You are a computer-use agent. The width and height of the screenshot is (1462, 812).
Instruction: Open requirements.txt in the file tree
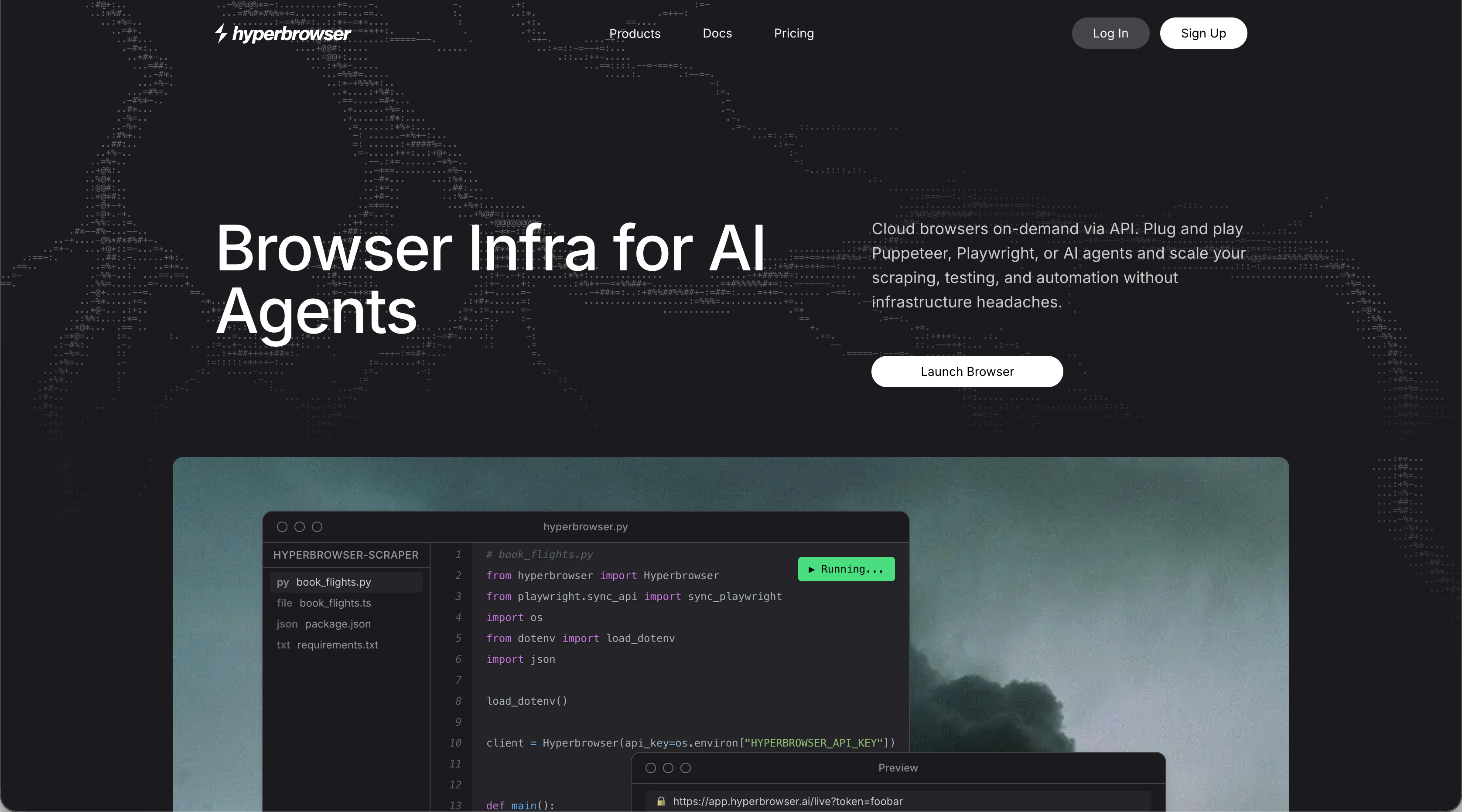[x=337, y=645]
